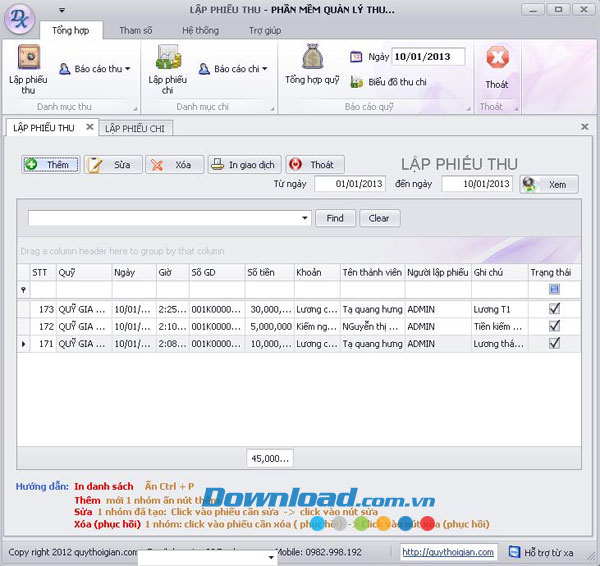The image size is (600, 566).
Task: Open the search text combo box dropdown
Action: pyautogui.click(x=304, y=218)
